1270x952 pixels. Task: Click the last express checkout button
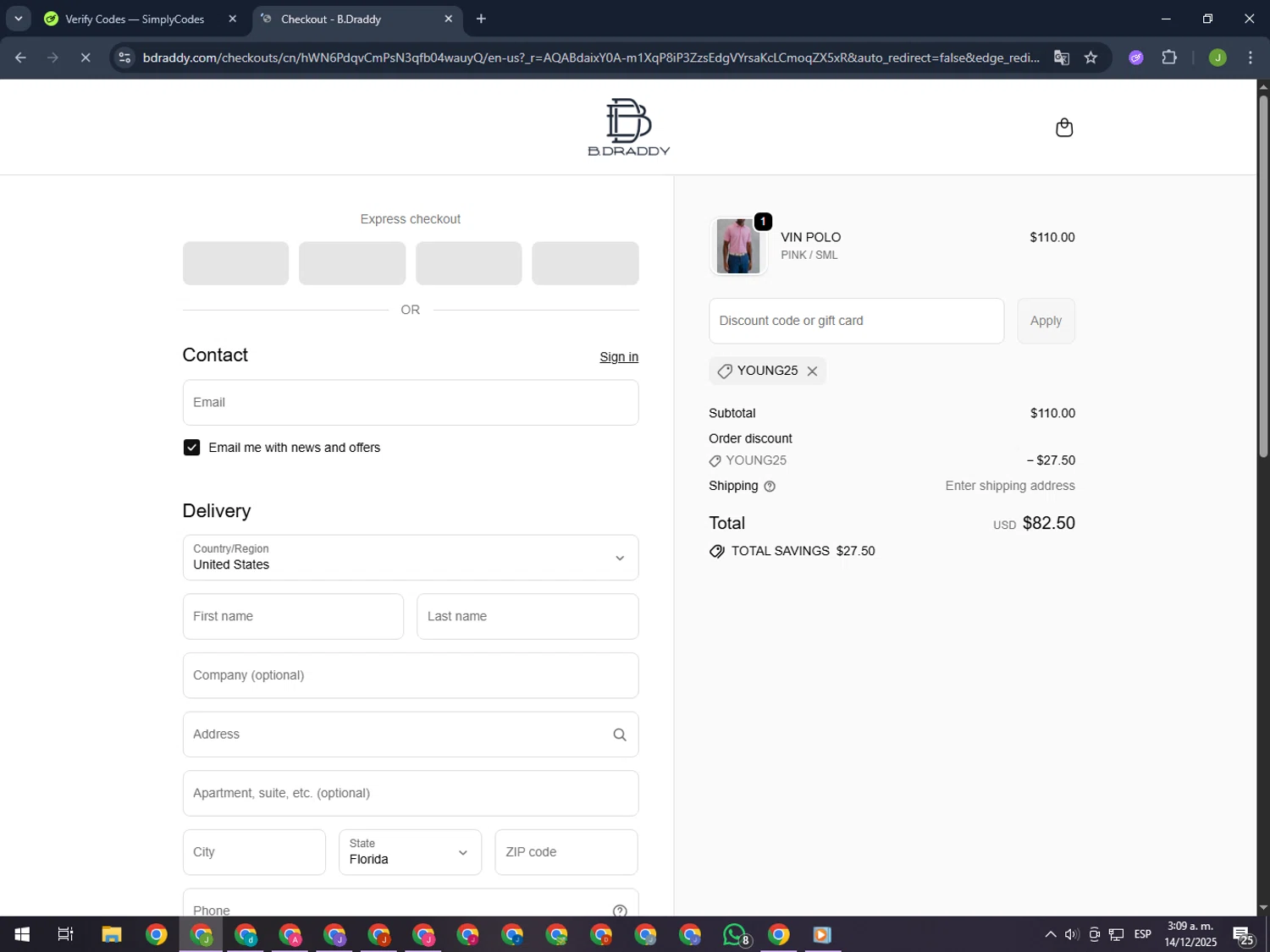(585, 263)
